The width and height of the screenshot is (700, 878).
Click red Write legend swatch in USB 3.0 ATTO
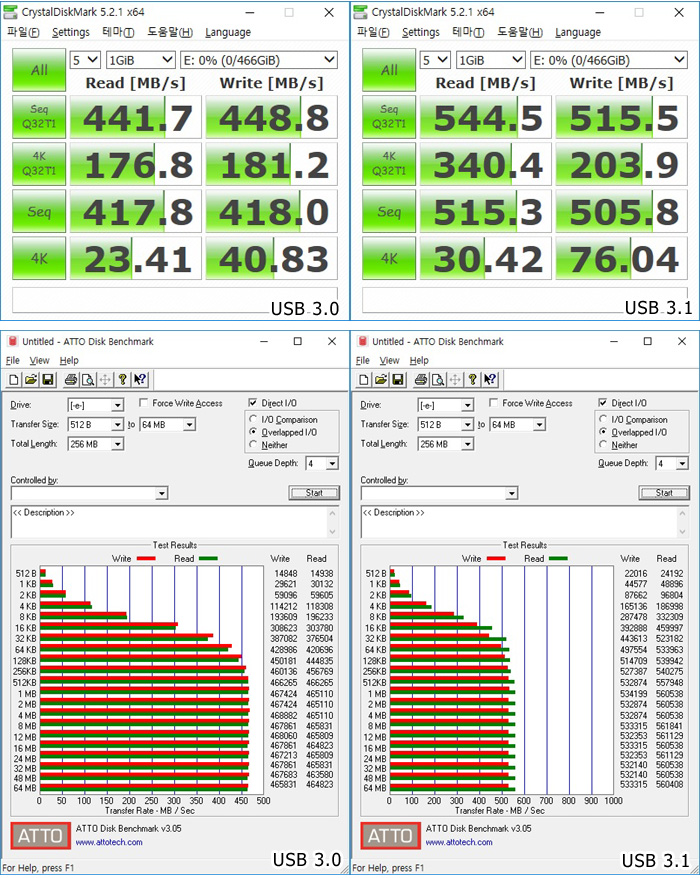click(x=146, y=558)
